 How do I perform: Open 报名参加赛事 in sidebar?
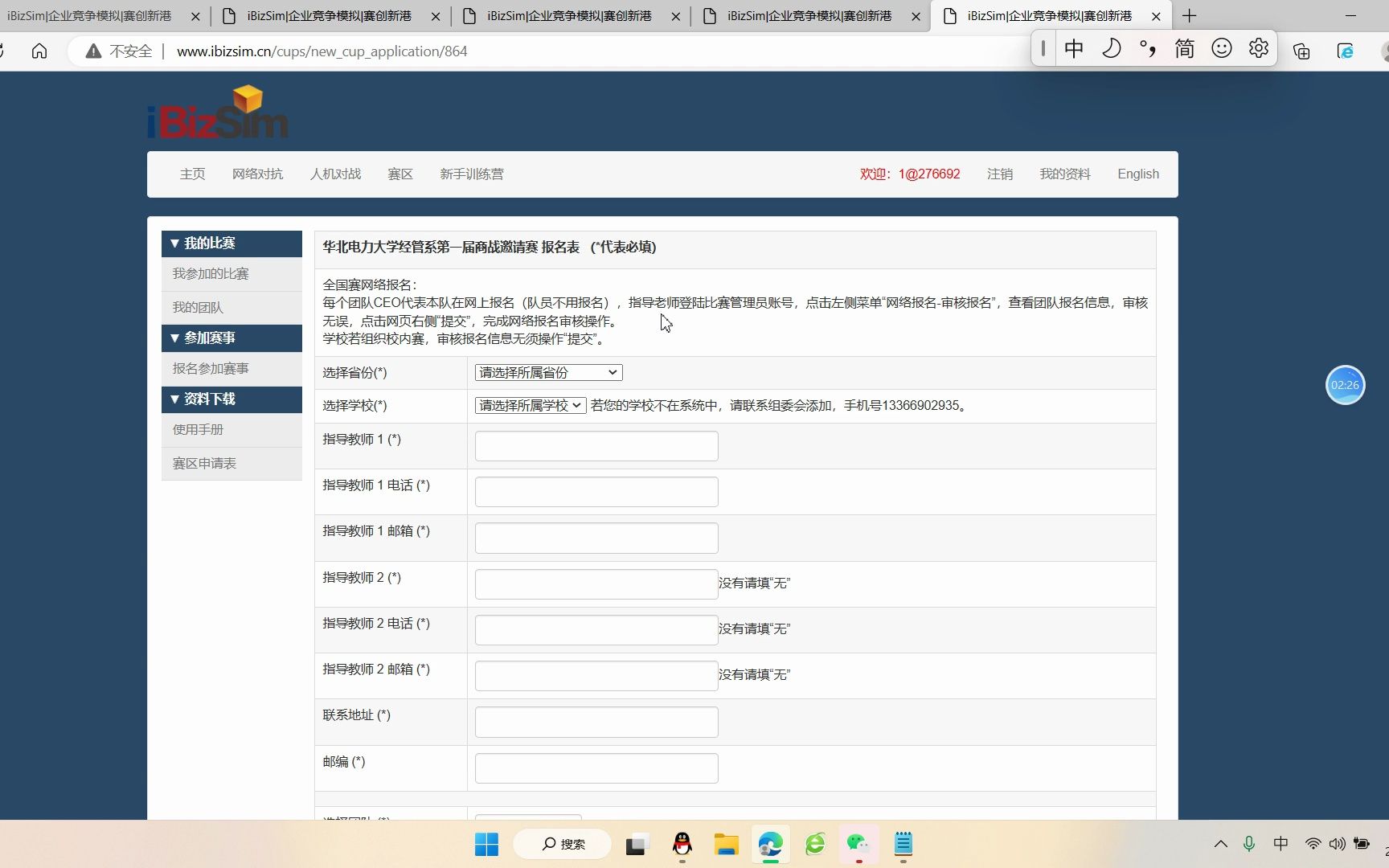point(231,369)
